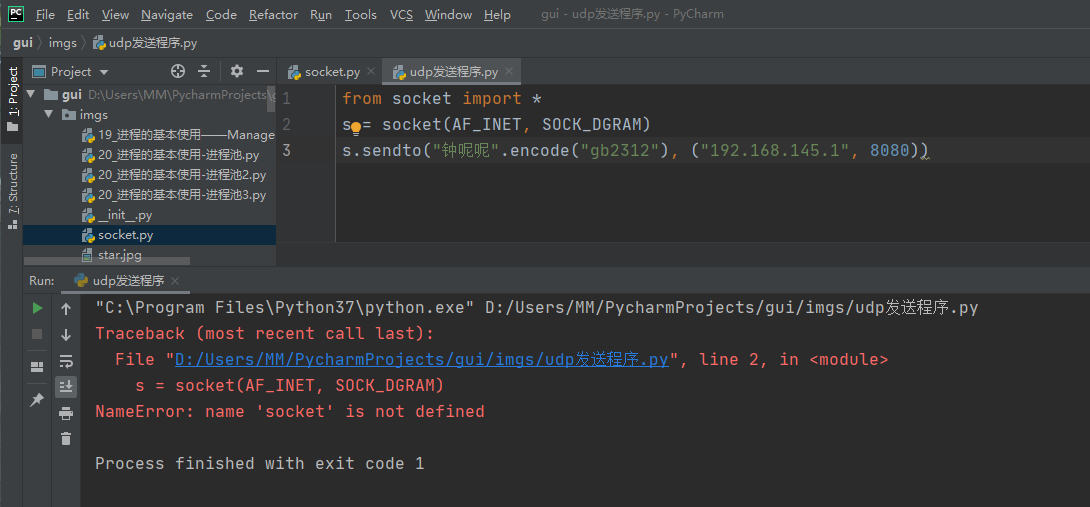Open the Tools menu
Image resolution: width=1090 pixels, height=507 pixels.
point(361,15)
